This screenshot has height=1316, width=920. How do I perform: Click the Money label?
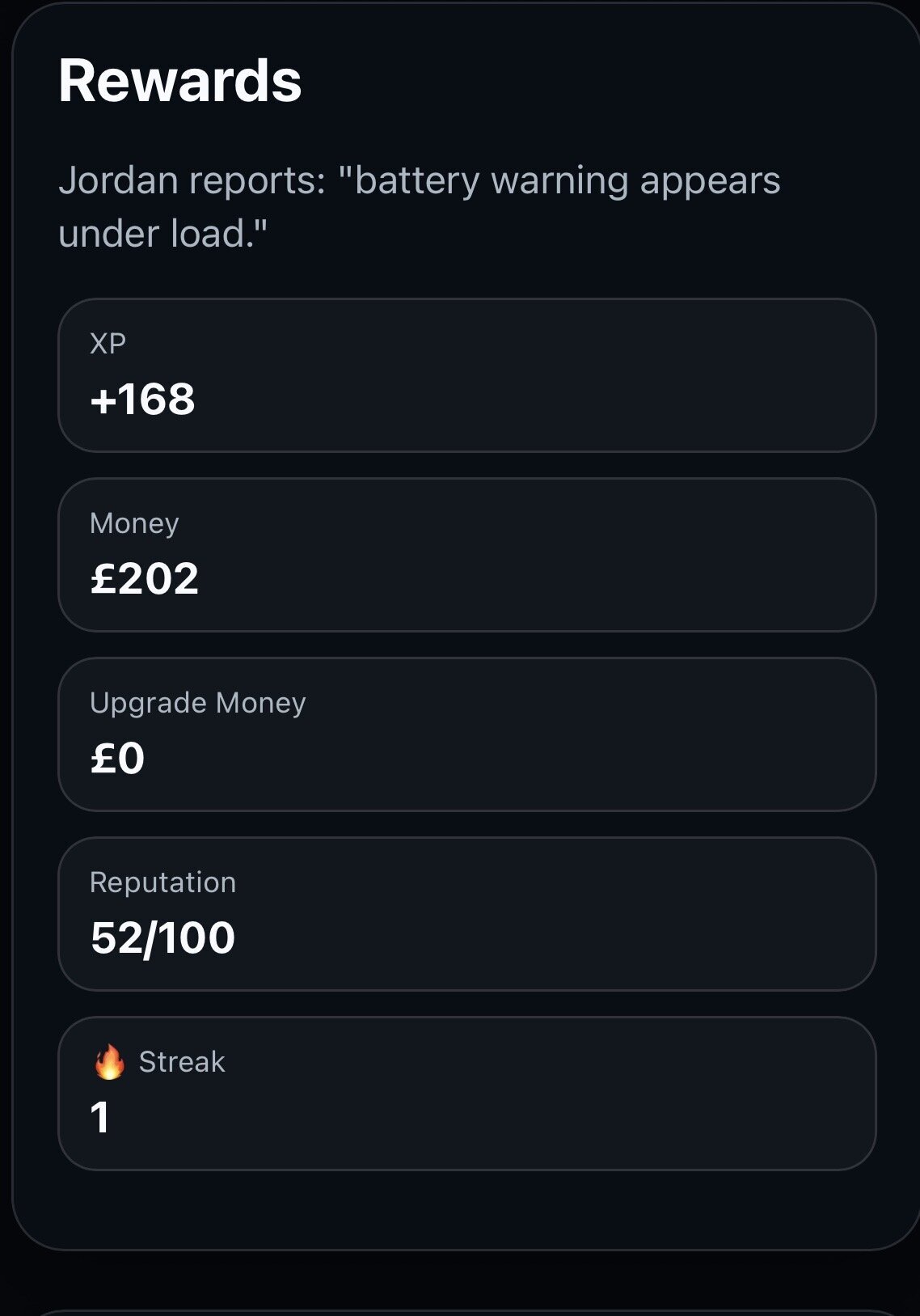134,523
